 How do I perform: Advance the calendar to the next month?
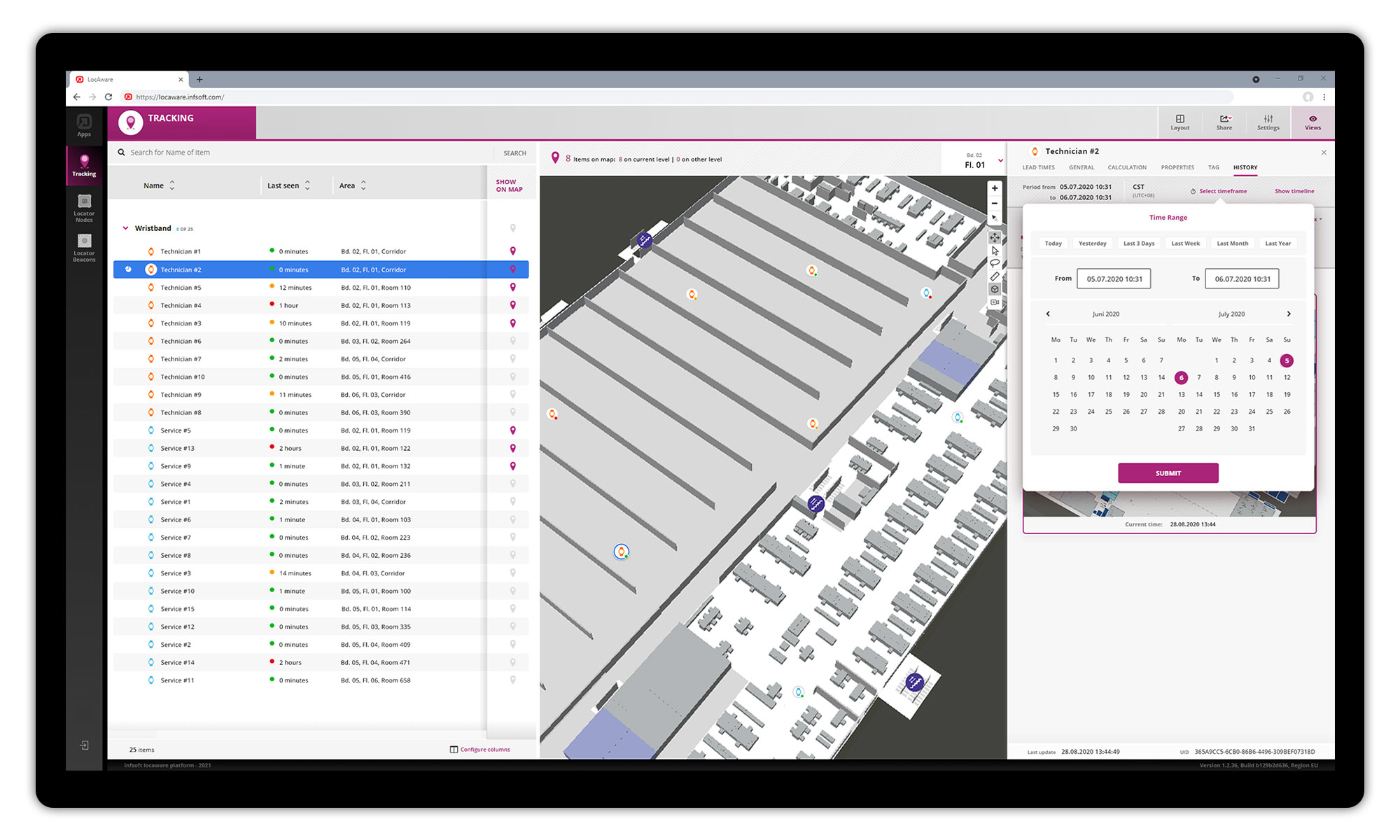[x=1289, y=314]
